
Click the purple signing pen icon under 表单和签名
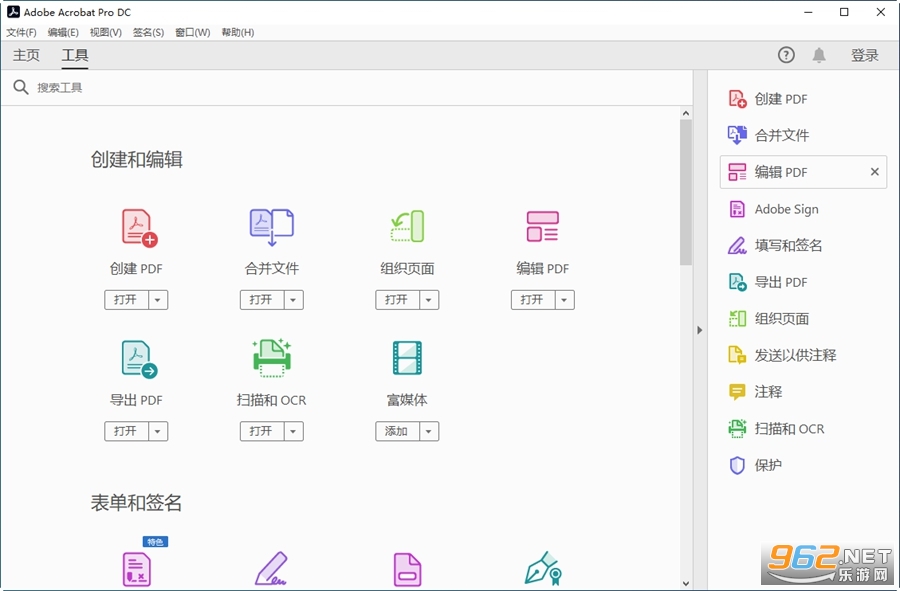point(271,569)
